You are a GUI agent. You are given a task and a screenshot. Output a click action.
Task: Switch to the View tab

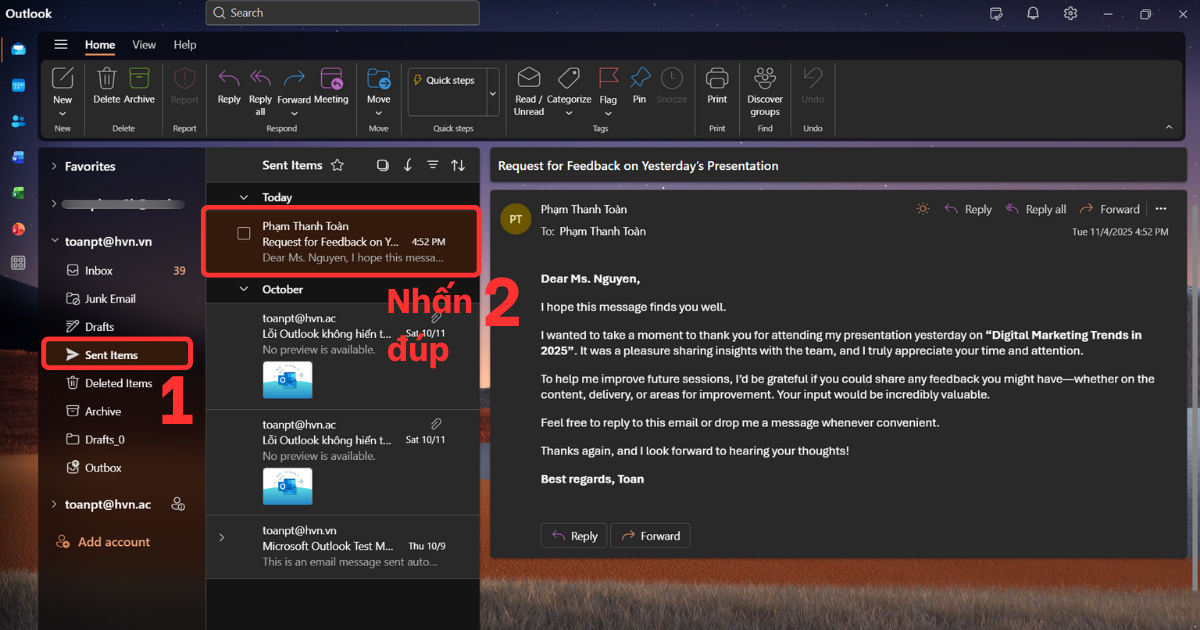point(144,45)
